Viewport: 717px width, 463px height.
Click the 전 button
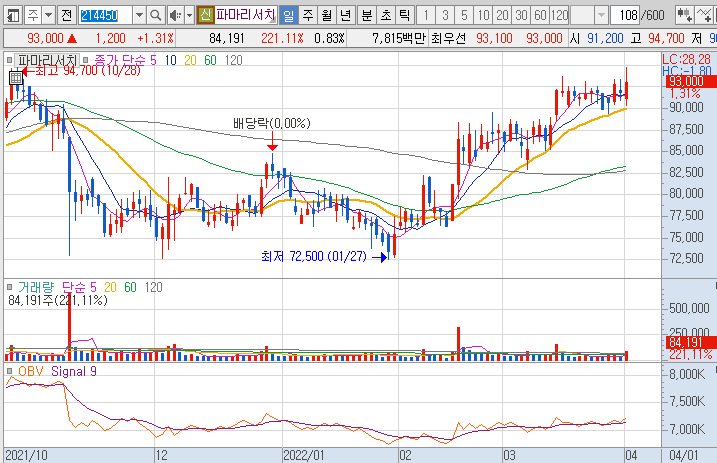pos(67,16)
